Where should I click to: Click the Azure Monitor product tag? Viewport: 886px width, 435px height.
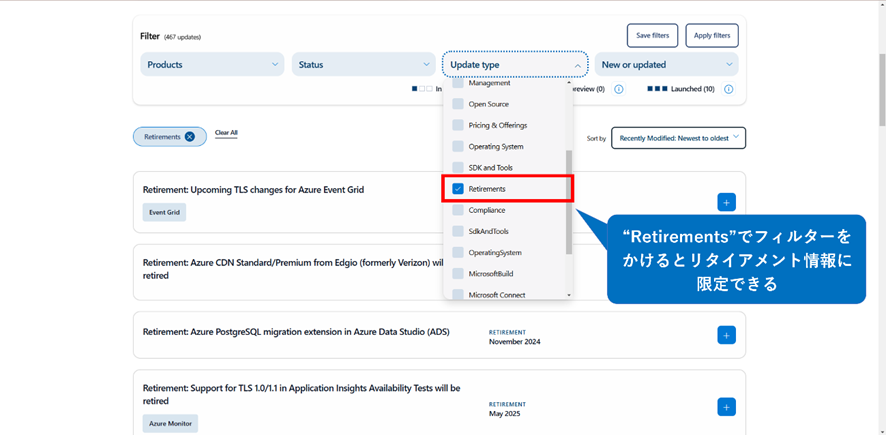pyautogui.click(x=170, y=423)
